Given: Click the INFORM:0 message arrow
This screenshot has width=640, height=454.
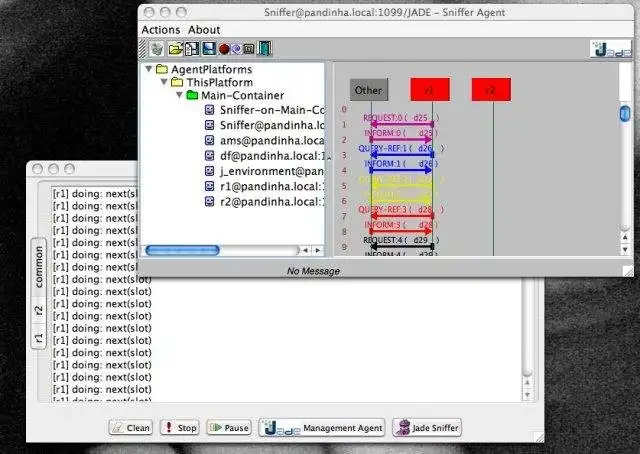Looking at the screenshot, I should click(x=402, y=139).
